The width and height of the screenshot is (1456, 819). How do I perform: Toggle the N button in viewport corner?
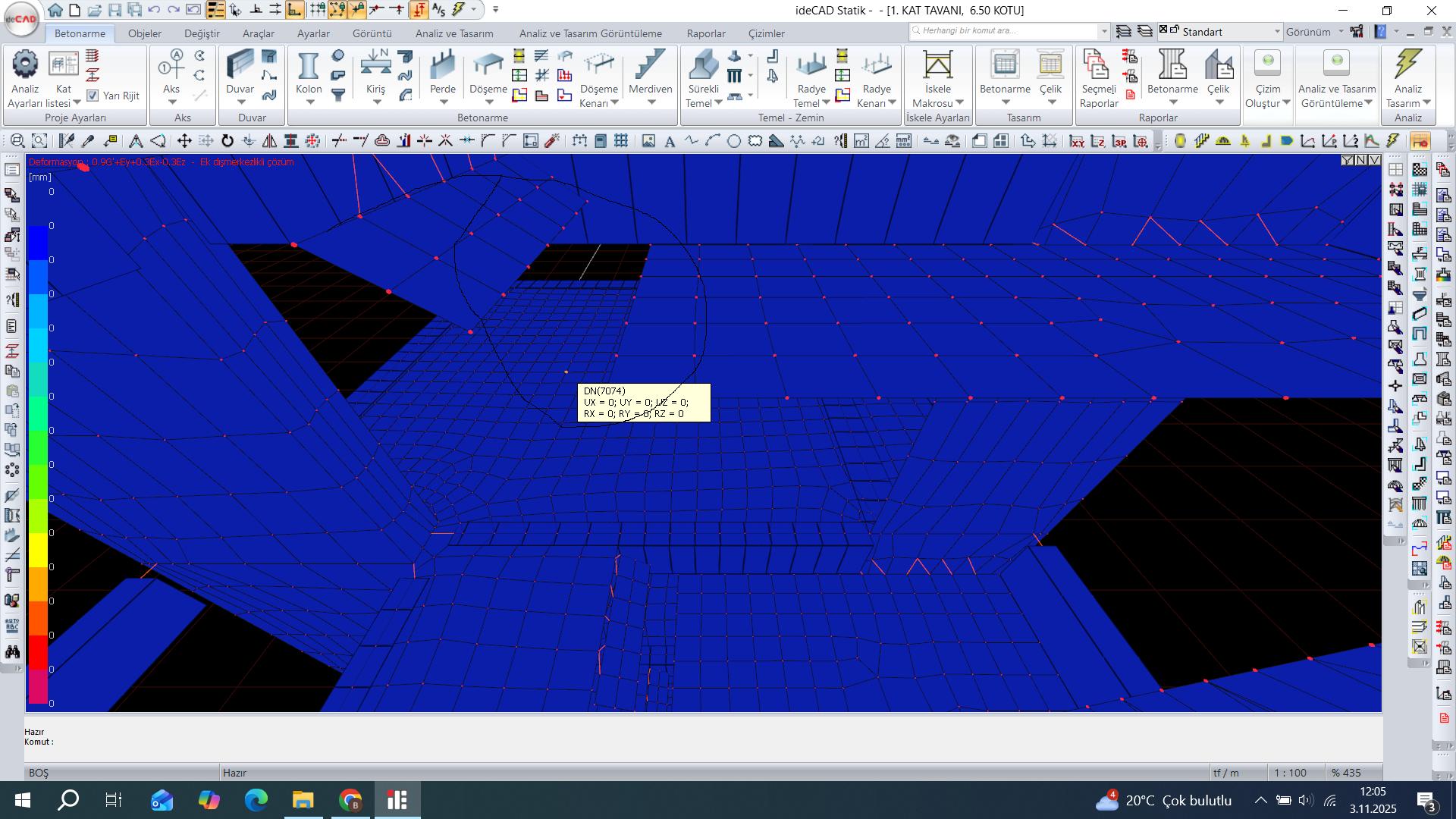[x=1361, y=160]
